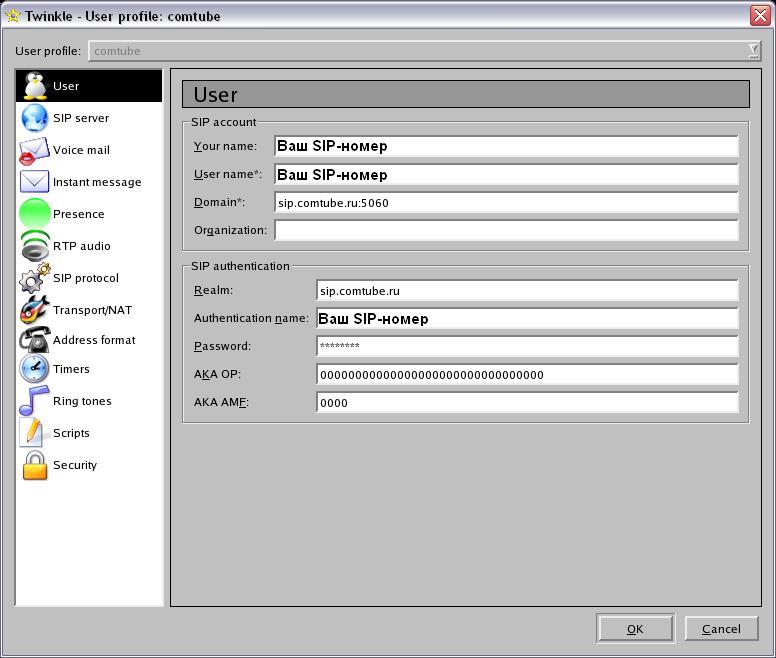Image resolution: width=776 pixels, height=658 pixels.
Task: Click the Realm field
Action: pyautogui.click(x=528, y=290)
